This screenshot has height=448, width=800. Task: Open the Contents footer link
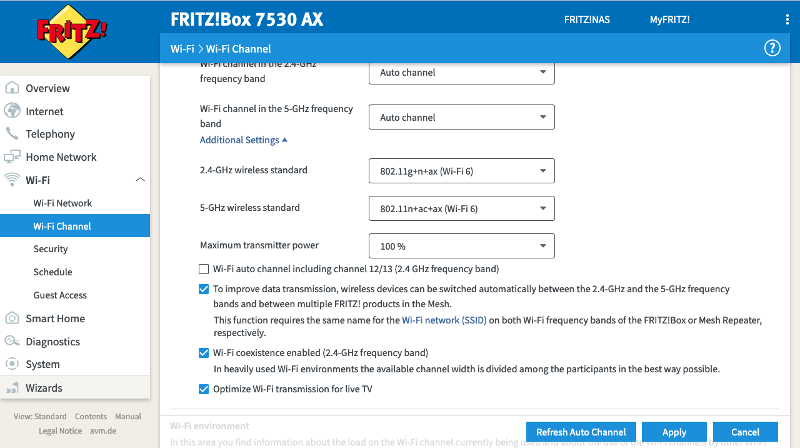(91, 416)
